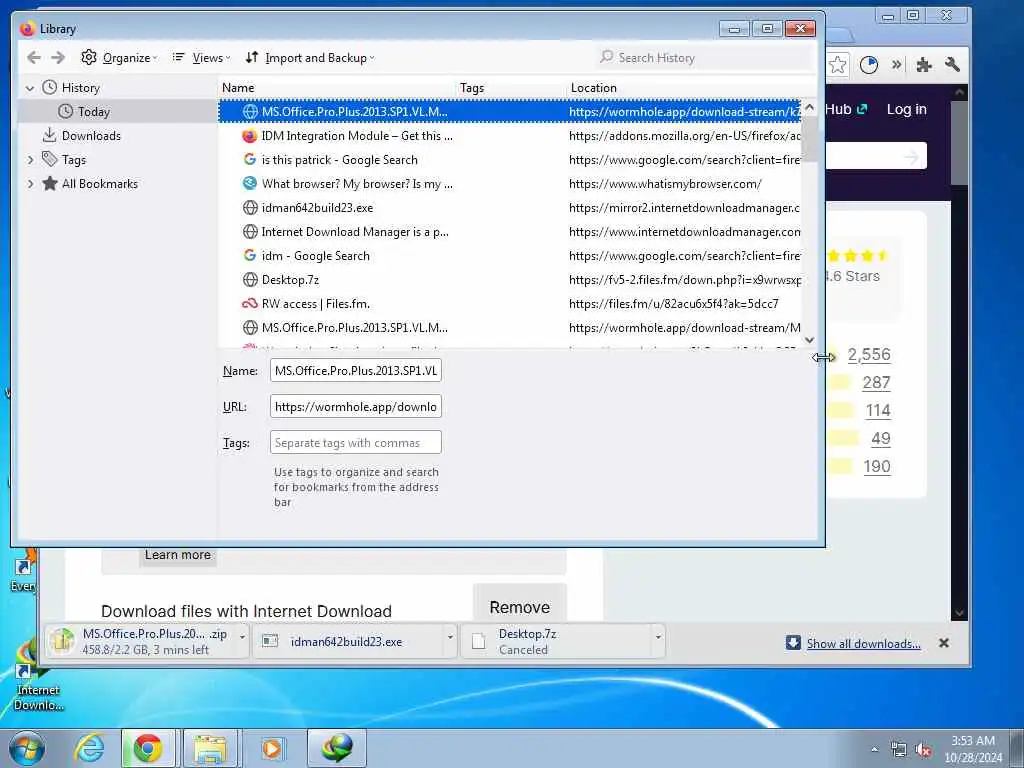Click scroll down arrow of history list
Viewport: 1024px width, 768px height.
tap(809, 340)
